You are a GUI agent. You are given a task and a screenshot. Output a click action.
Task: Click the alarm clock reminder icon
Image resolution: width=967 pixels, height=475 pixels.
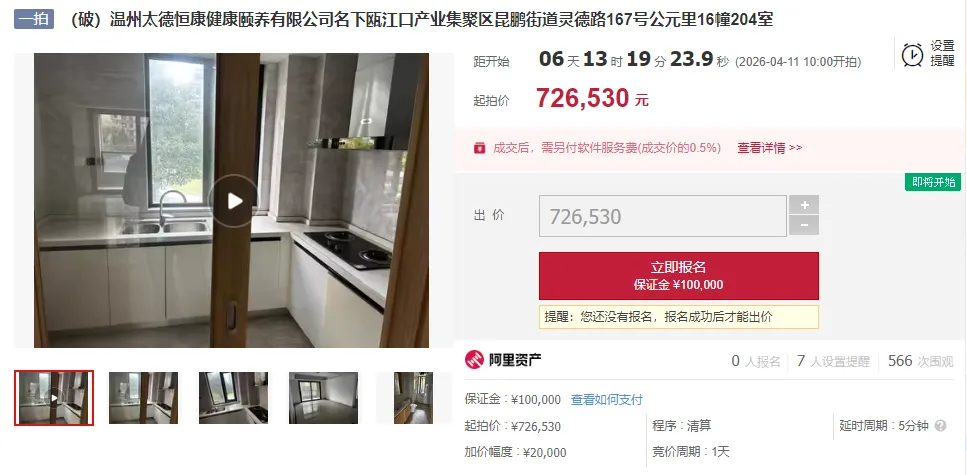click(x=912, y=55)
